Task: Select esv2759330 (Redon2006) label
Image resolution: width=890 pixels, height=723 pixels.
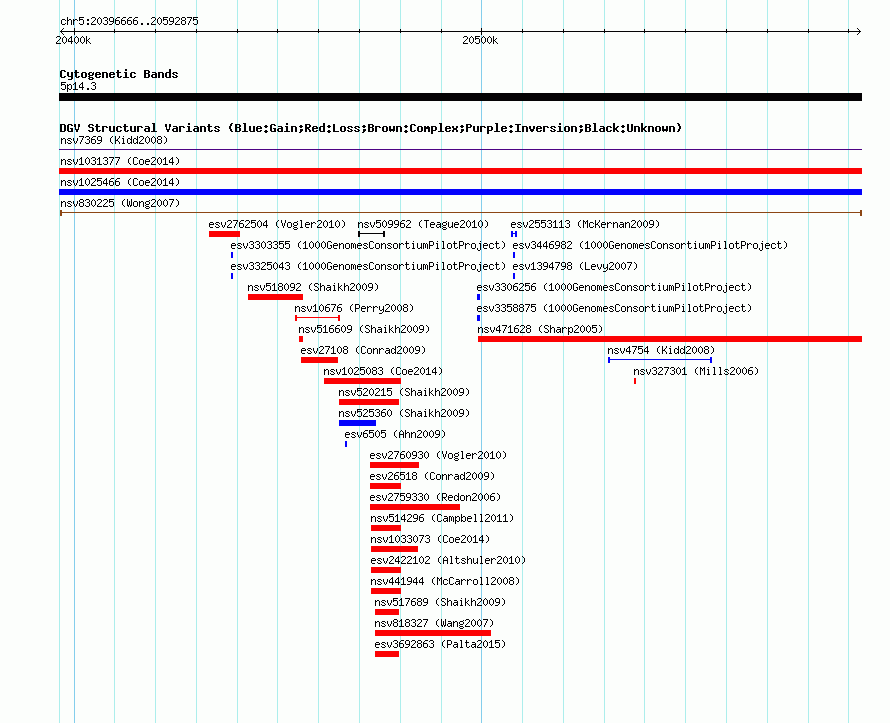Action: pyautogui.click(x=435, y=497)
